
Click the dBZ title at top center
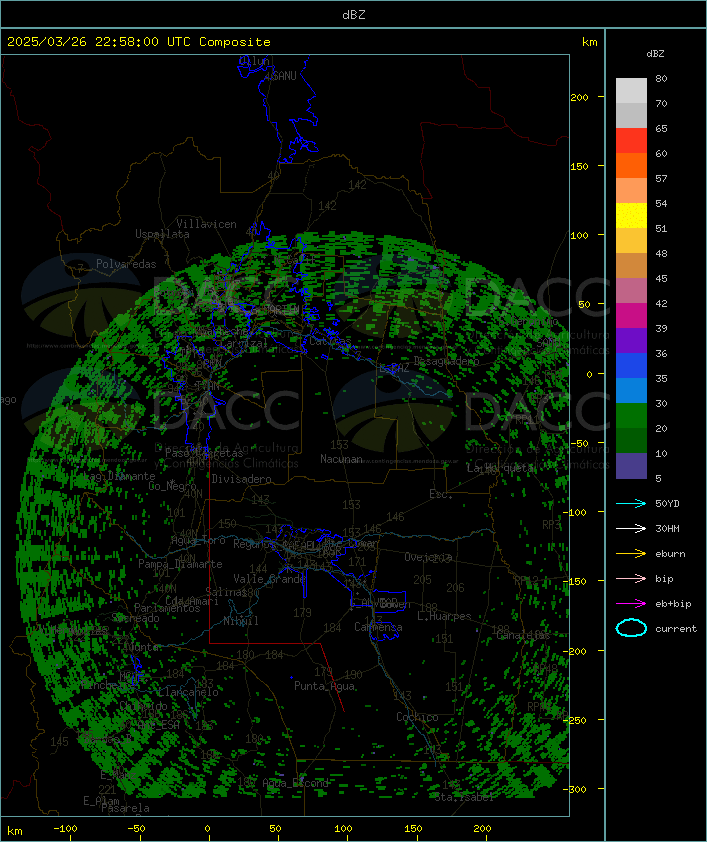(x=354, y=14)
